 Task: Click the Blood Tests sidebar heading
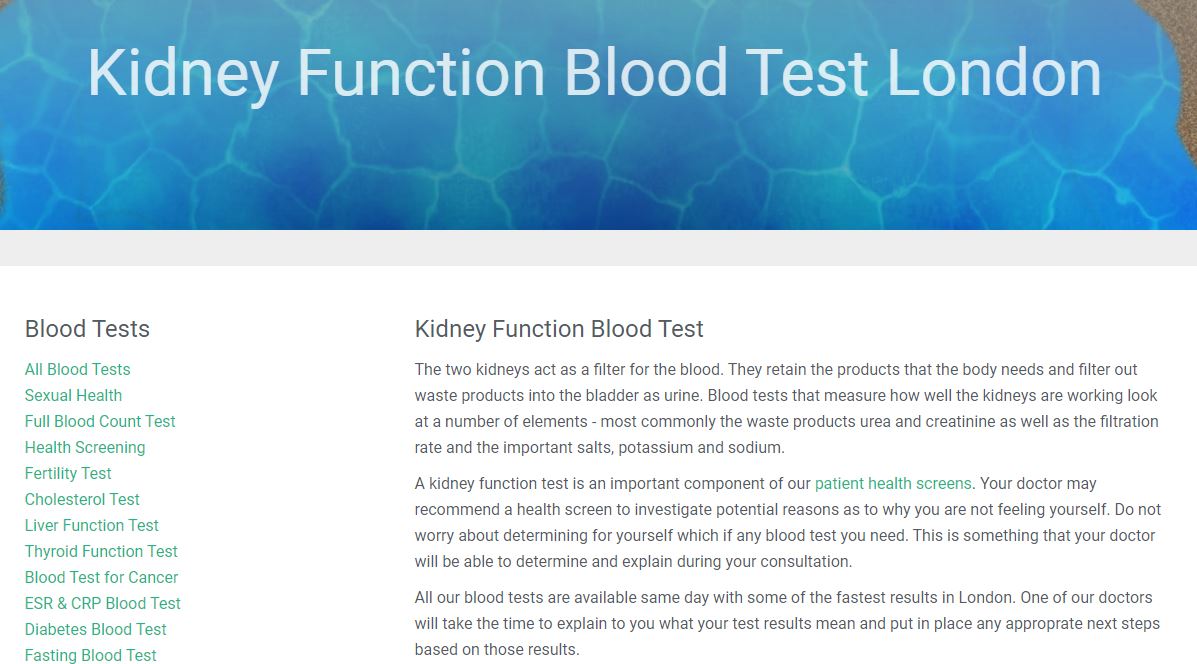(87, 329)
